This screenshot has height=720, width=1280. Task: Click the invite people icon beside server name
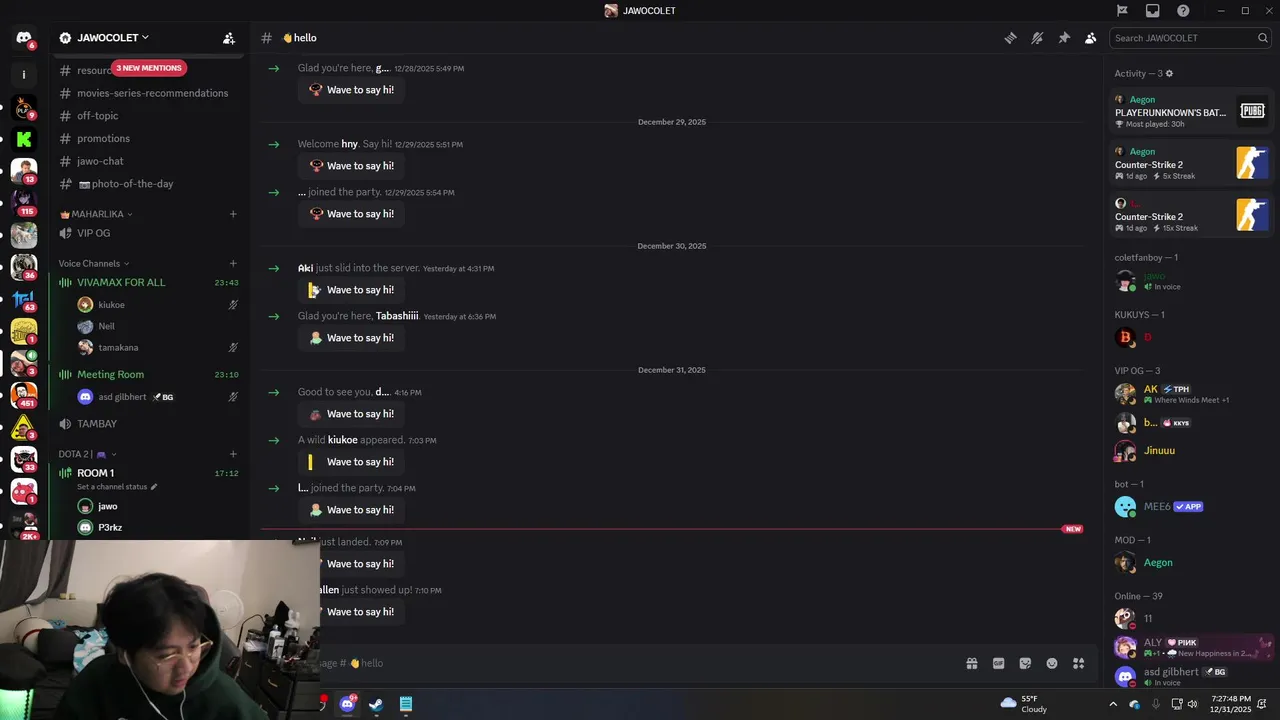(229, 38)
